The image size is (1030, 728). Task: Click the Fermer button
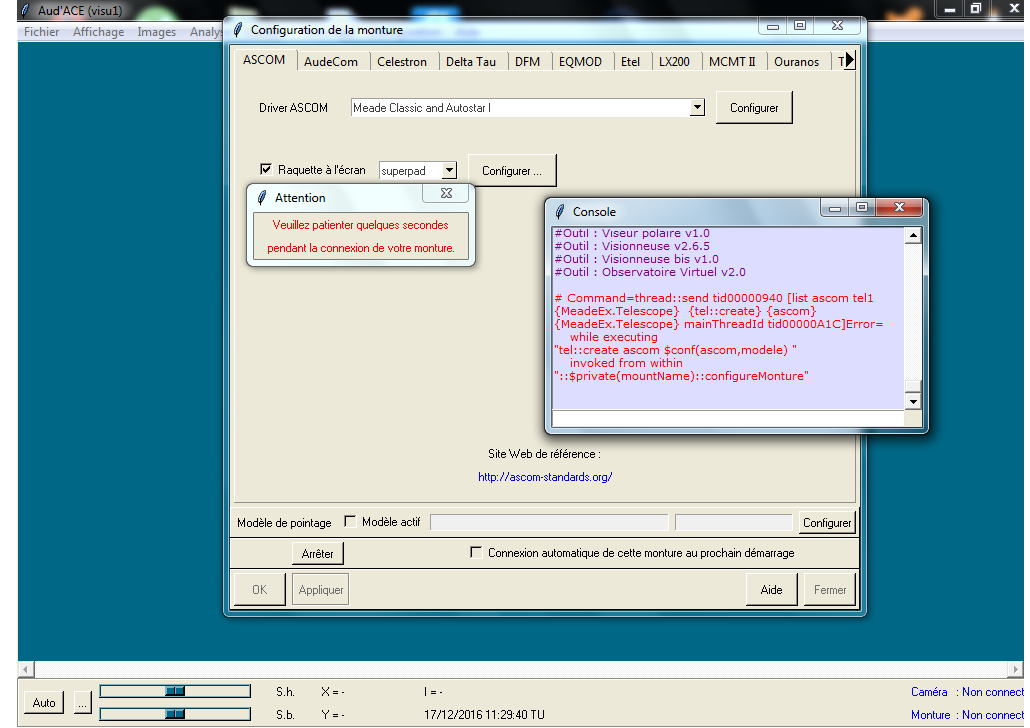[x=830, y=589]
